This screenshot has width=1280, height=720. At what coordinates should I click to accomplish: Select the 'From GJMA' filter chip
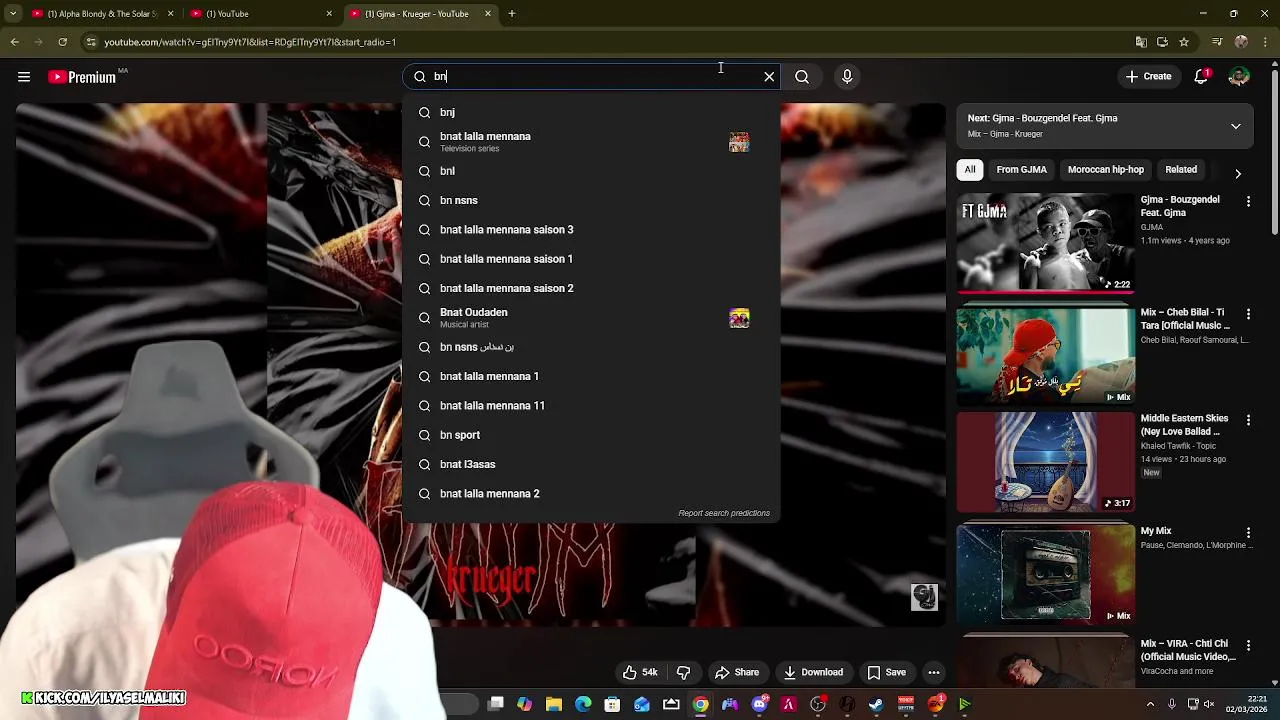point(1021,170)
